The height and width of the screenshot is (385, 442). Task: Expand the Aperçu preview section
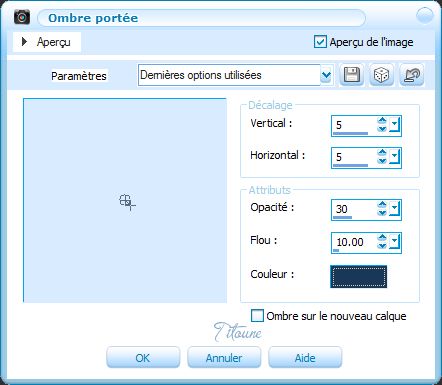coord(24,42)
